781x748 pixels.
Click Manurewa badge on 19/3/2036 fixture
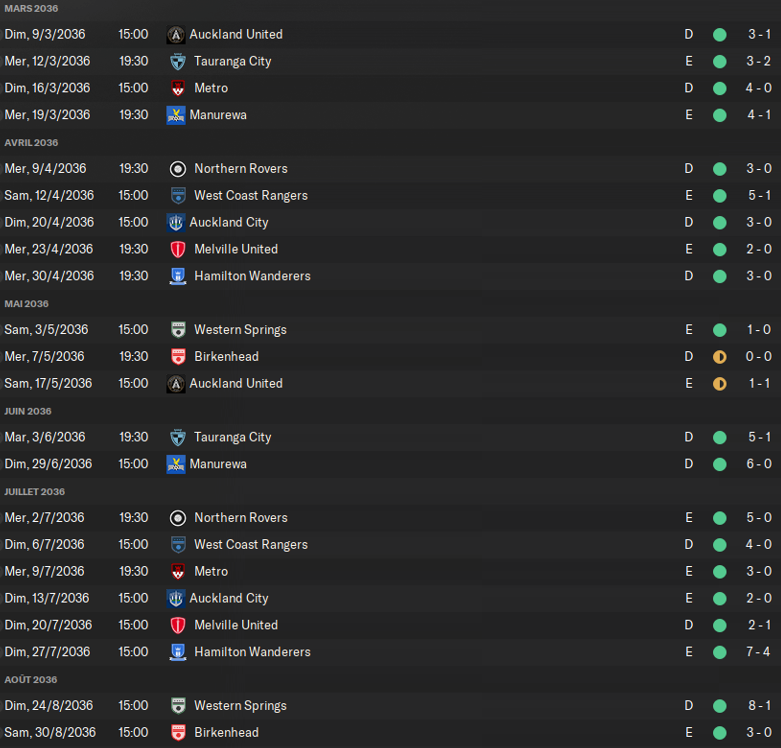[x=176, y=115]
